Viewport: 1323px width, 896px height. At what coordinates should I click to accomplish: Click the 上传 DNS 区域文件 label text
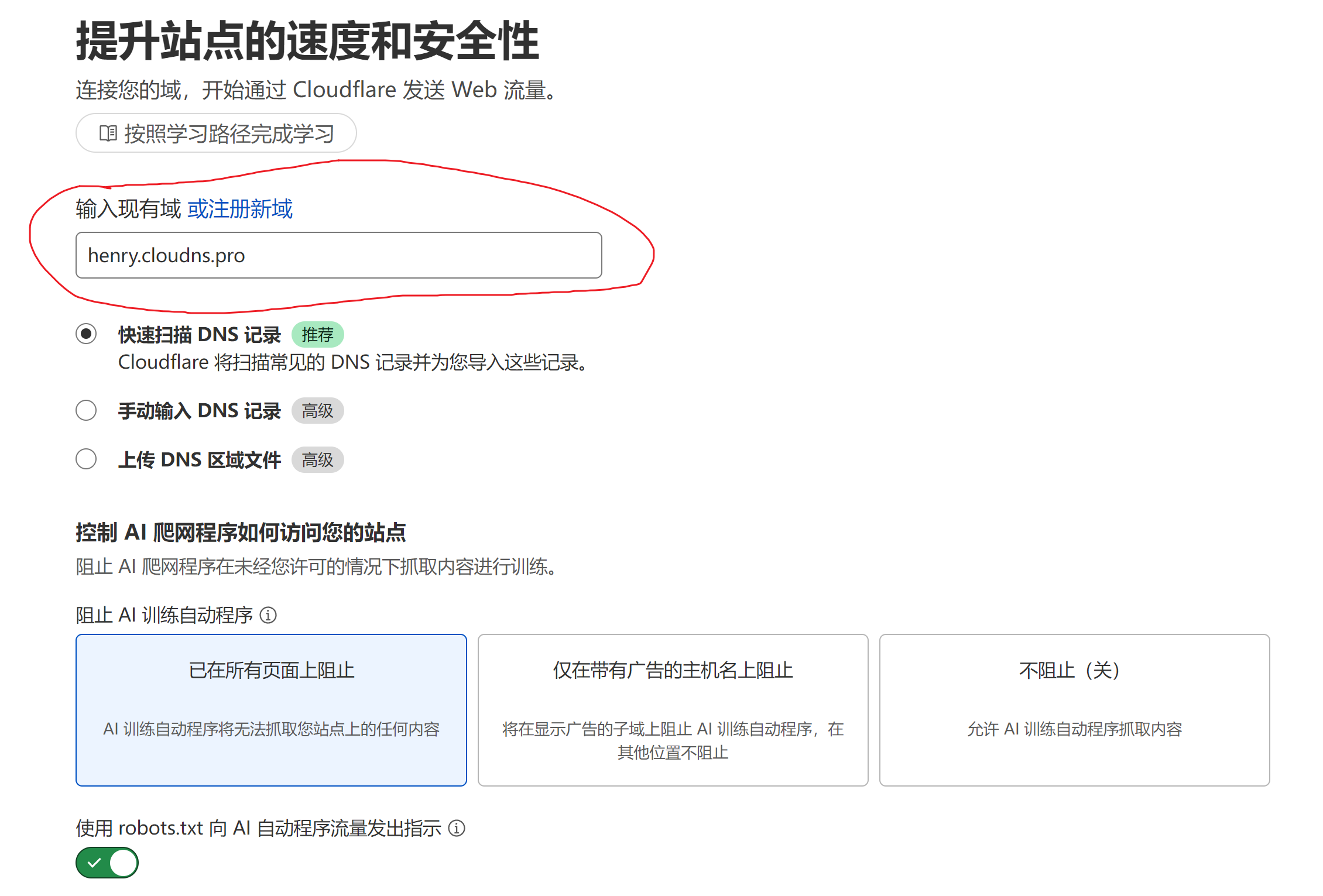(200, 460)
